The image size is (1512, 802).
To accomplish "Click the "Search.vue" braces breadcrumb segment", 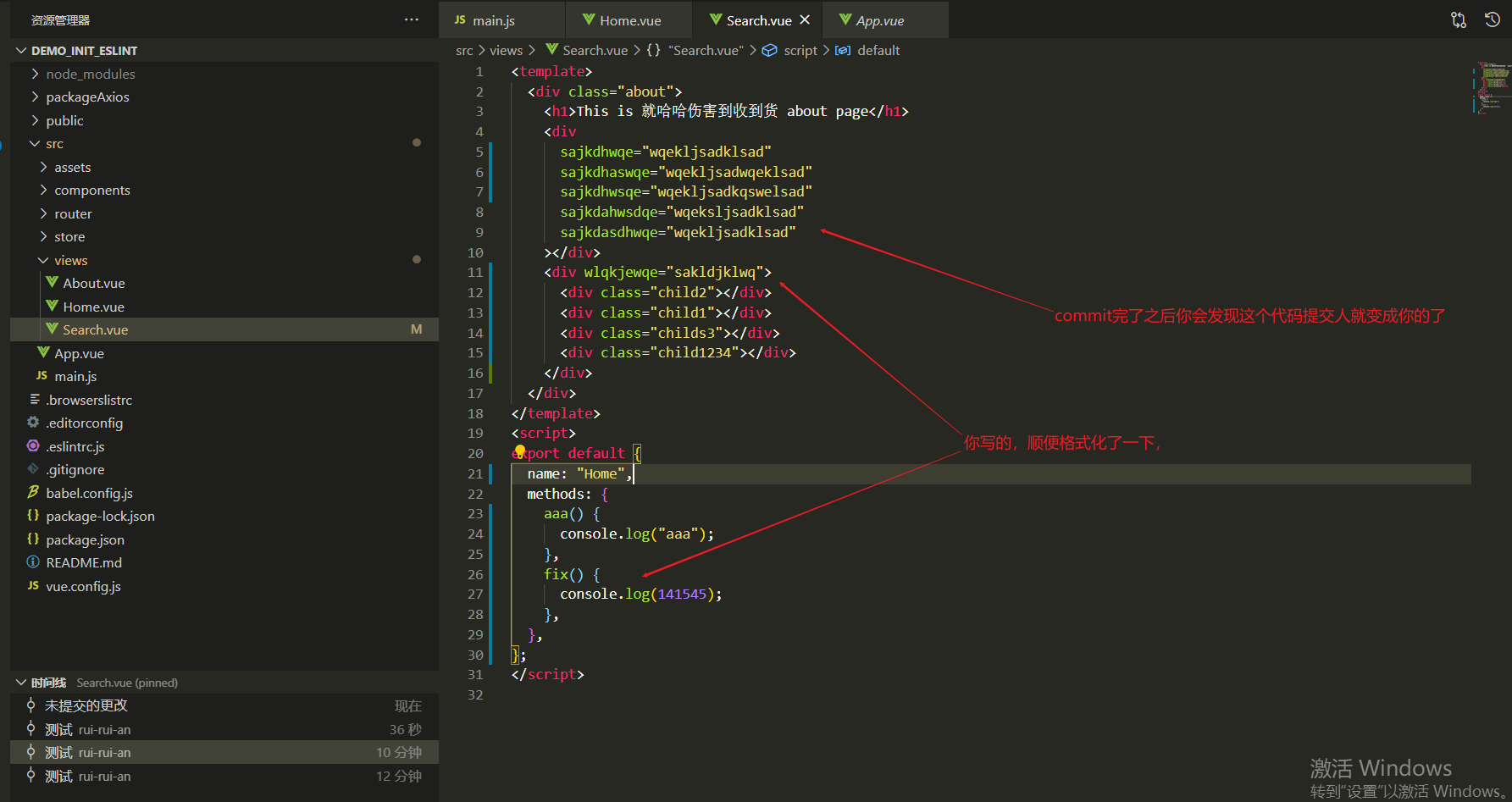I will tap(695, 51).
